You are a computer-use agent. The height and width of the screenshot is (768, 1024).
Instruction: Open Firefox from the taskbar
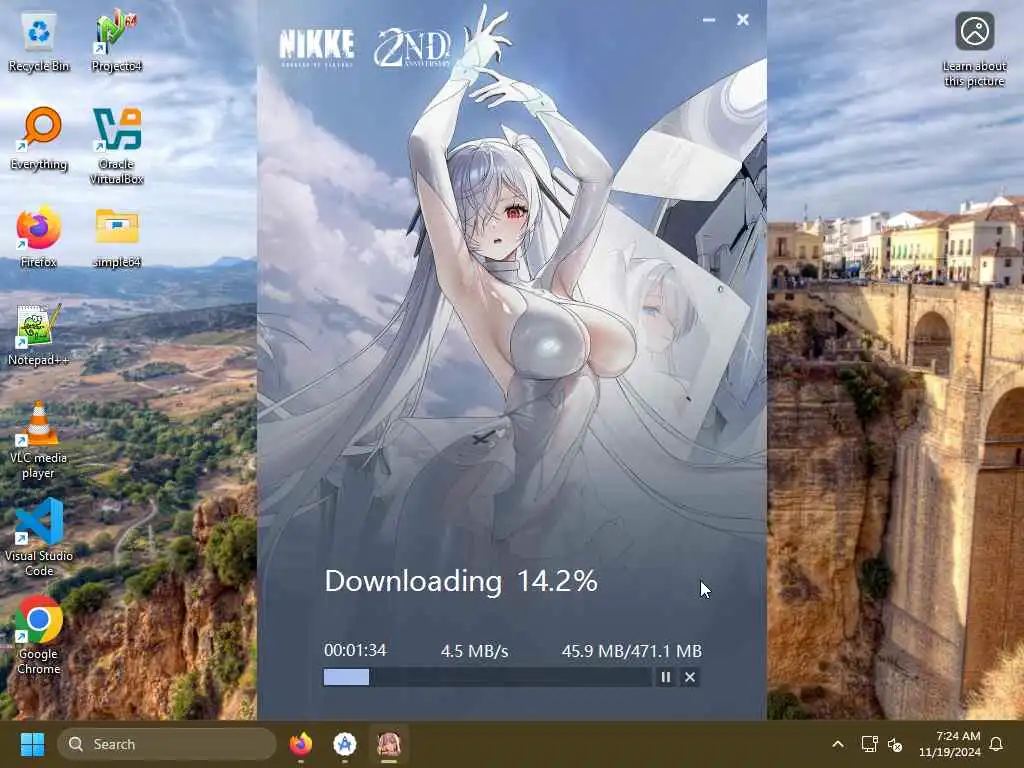tap(300, 744)
